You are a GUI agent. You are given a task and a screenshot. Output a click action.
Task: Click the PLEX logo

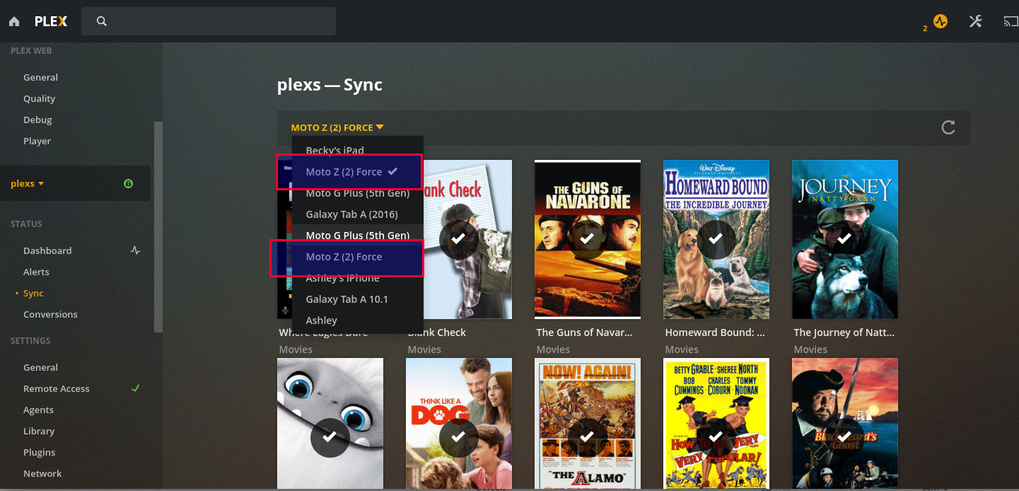pos(51,21)
